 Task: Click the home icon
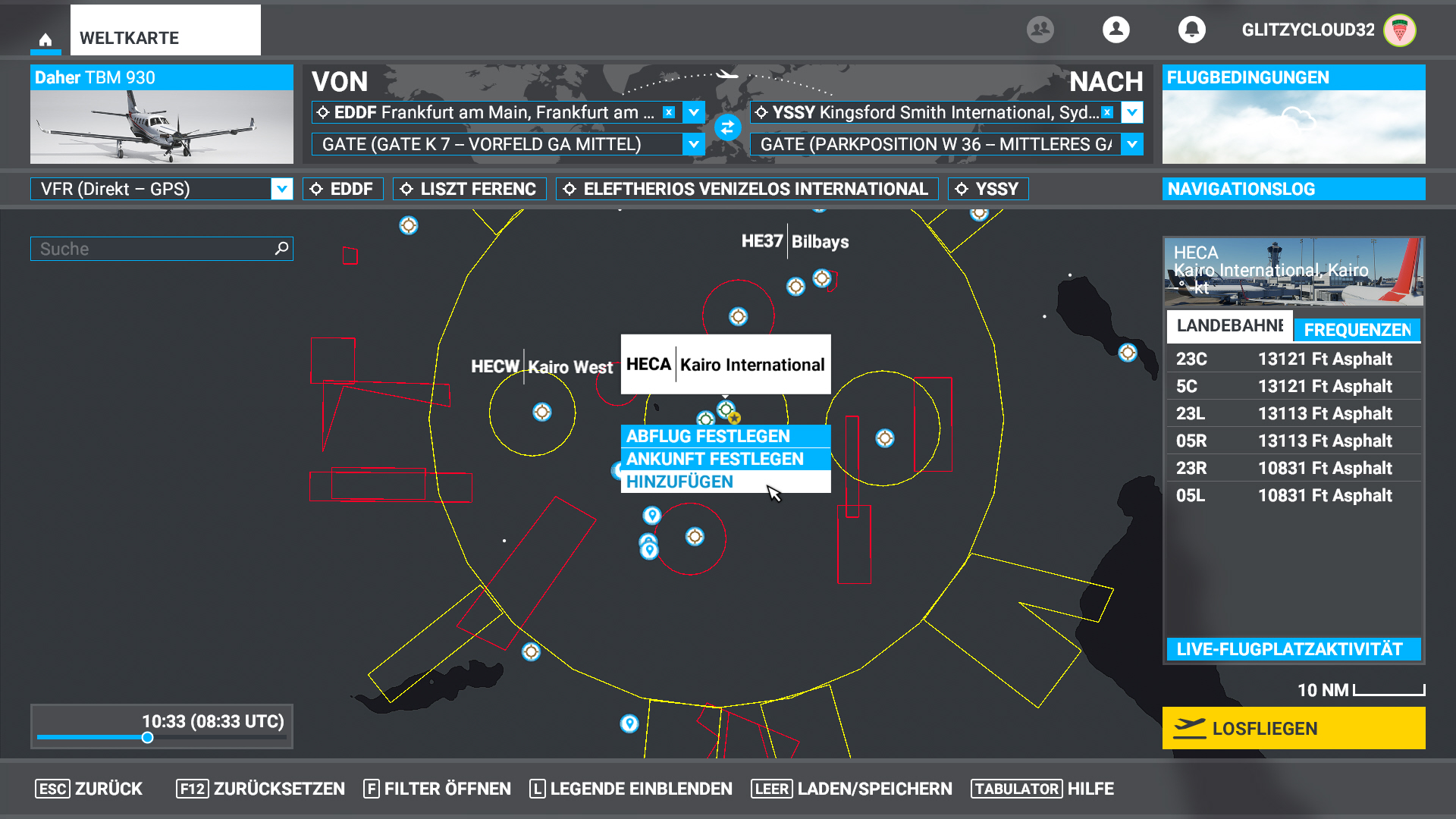pos(45,39)
